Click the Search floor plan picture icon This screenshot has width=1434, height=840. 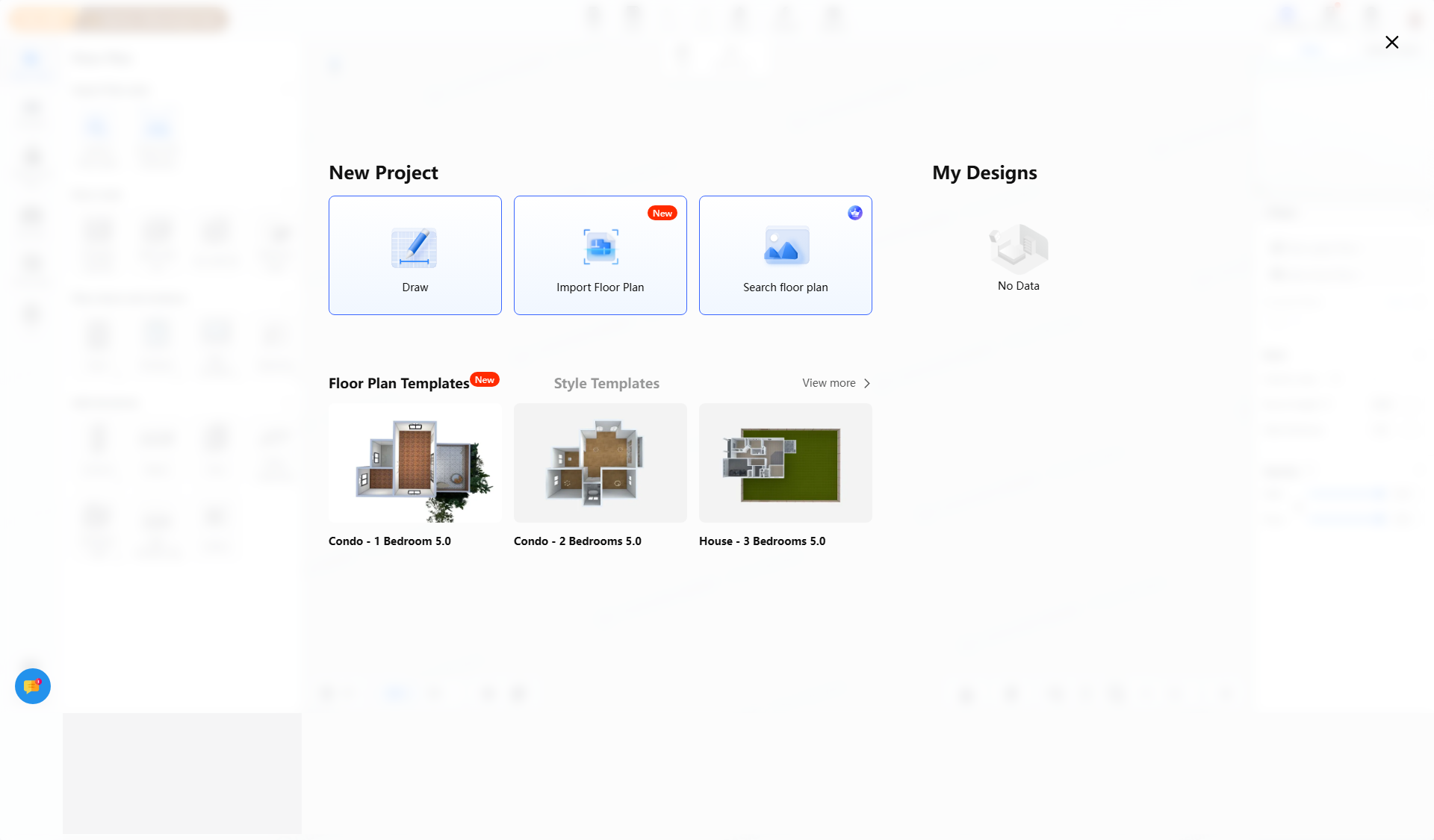[x=786, y=246]
